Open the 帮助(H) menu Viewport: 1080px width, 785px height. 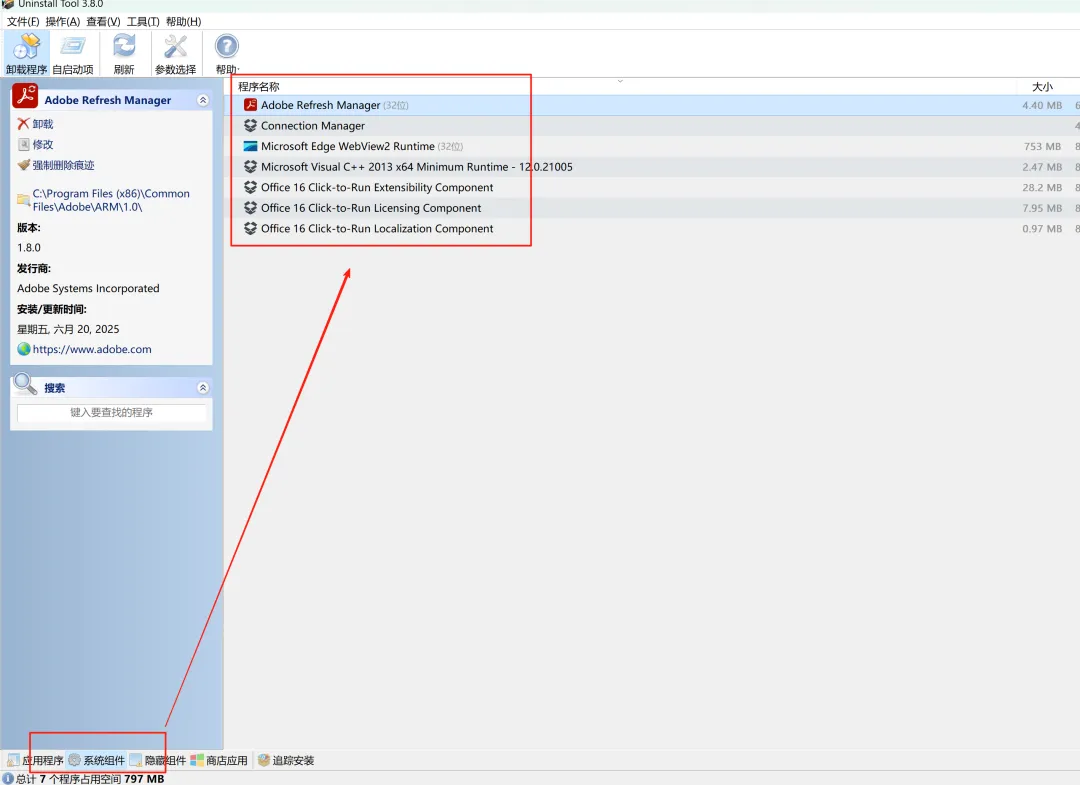pos(184,21)
